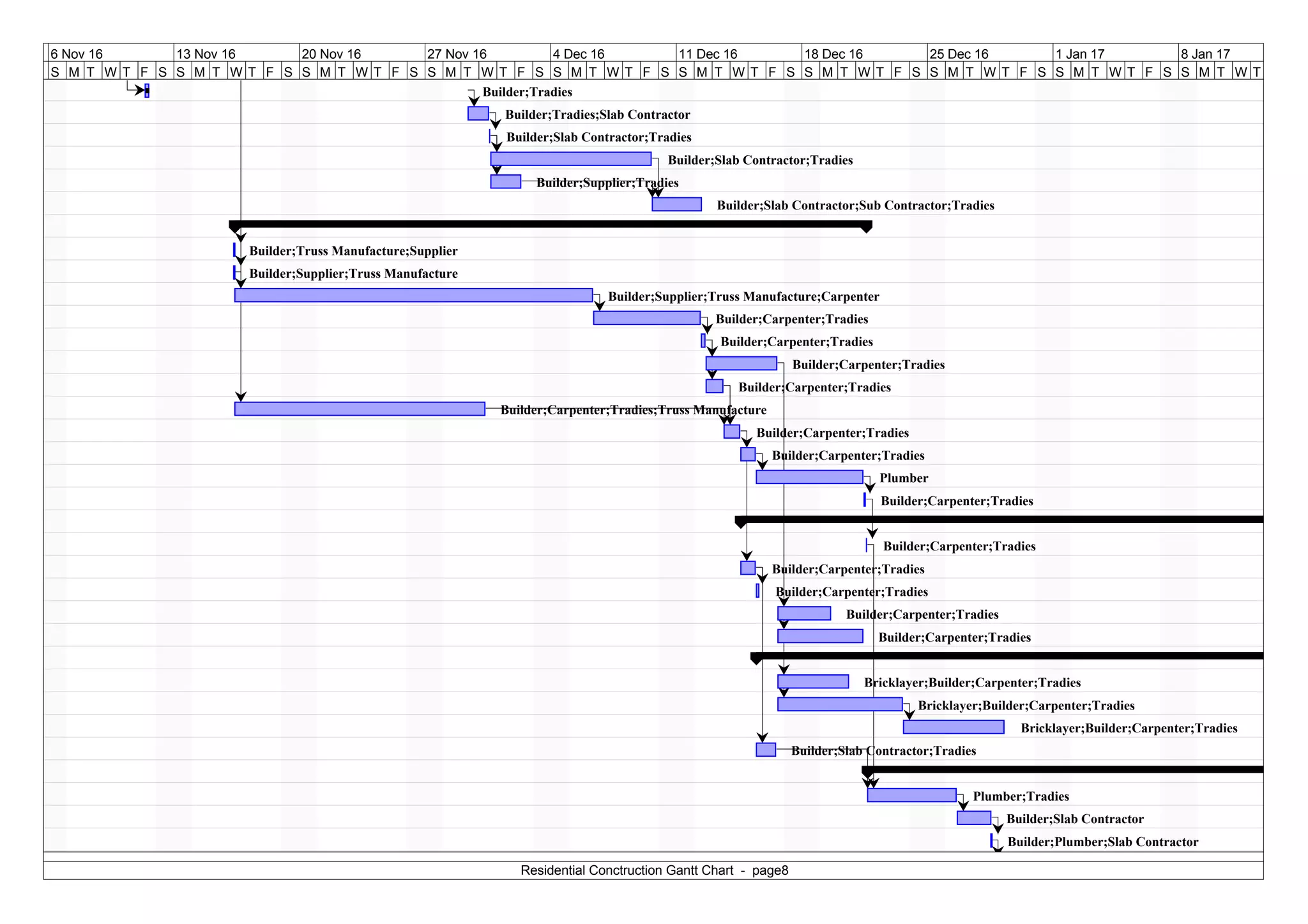Select the 11 Dec 16 week header

[739, 54]
